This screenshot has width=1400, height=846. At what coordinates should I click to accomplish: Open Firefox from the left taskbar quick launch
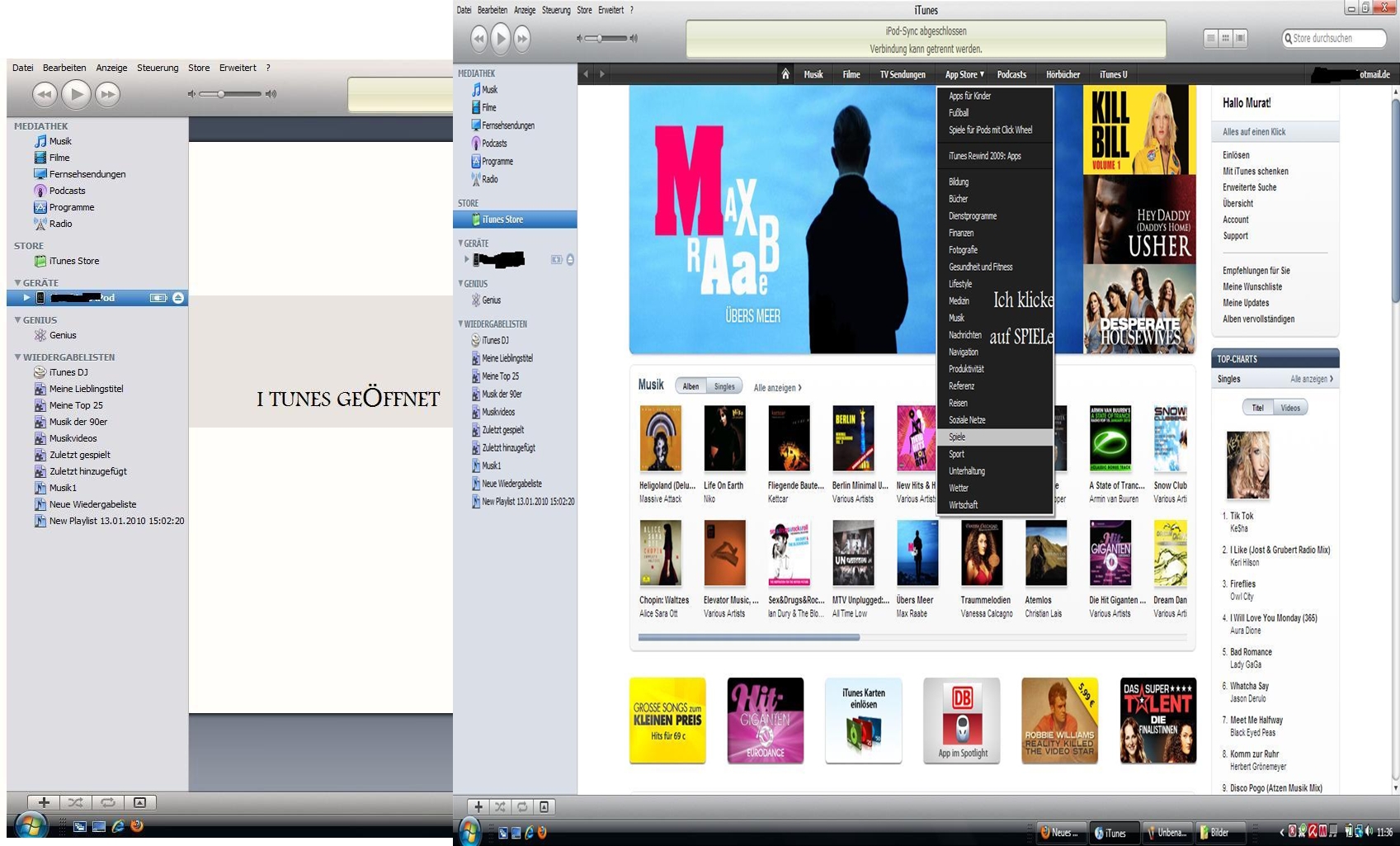pos(137,825)
